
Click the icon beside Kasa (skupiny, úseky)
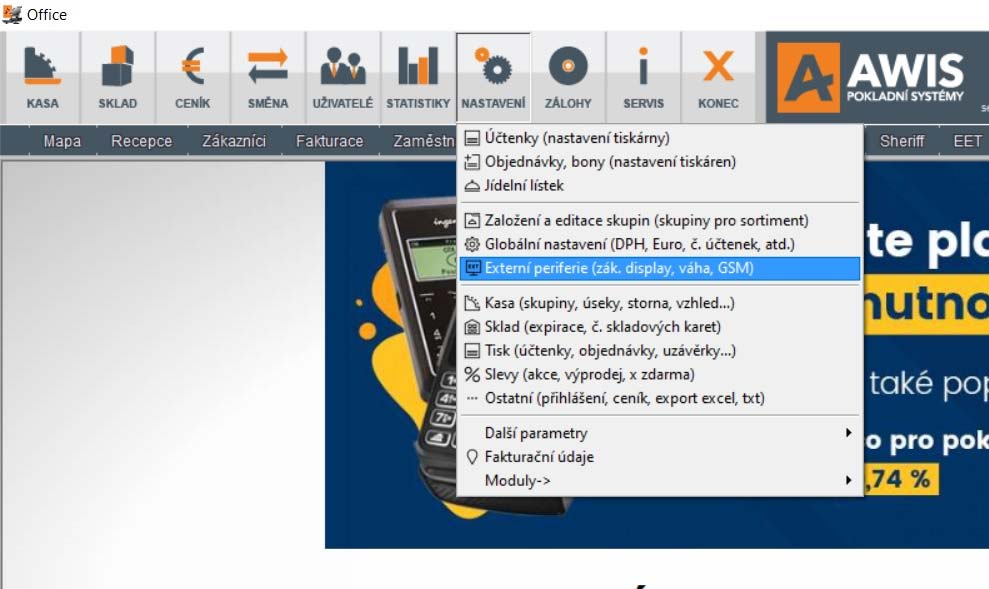click(472, 303)
